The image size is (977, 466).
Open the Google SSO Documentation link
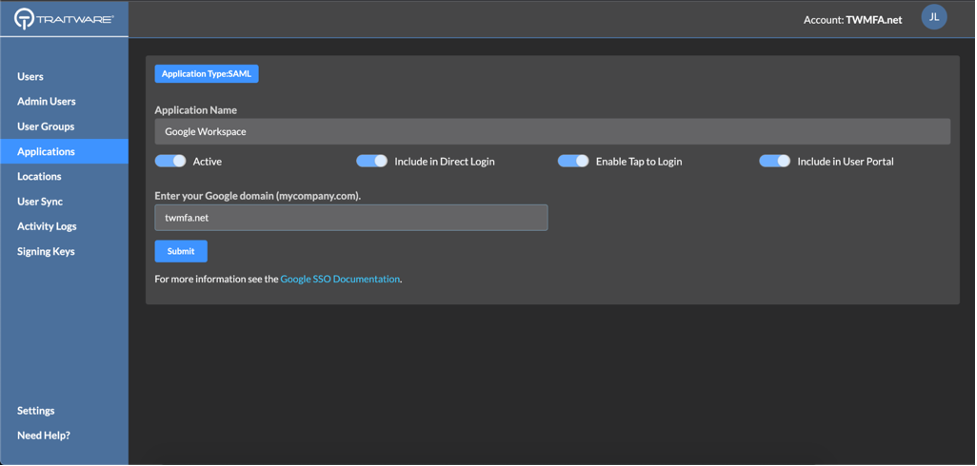[x=340, y=279]
